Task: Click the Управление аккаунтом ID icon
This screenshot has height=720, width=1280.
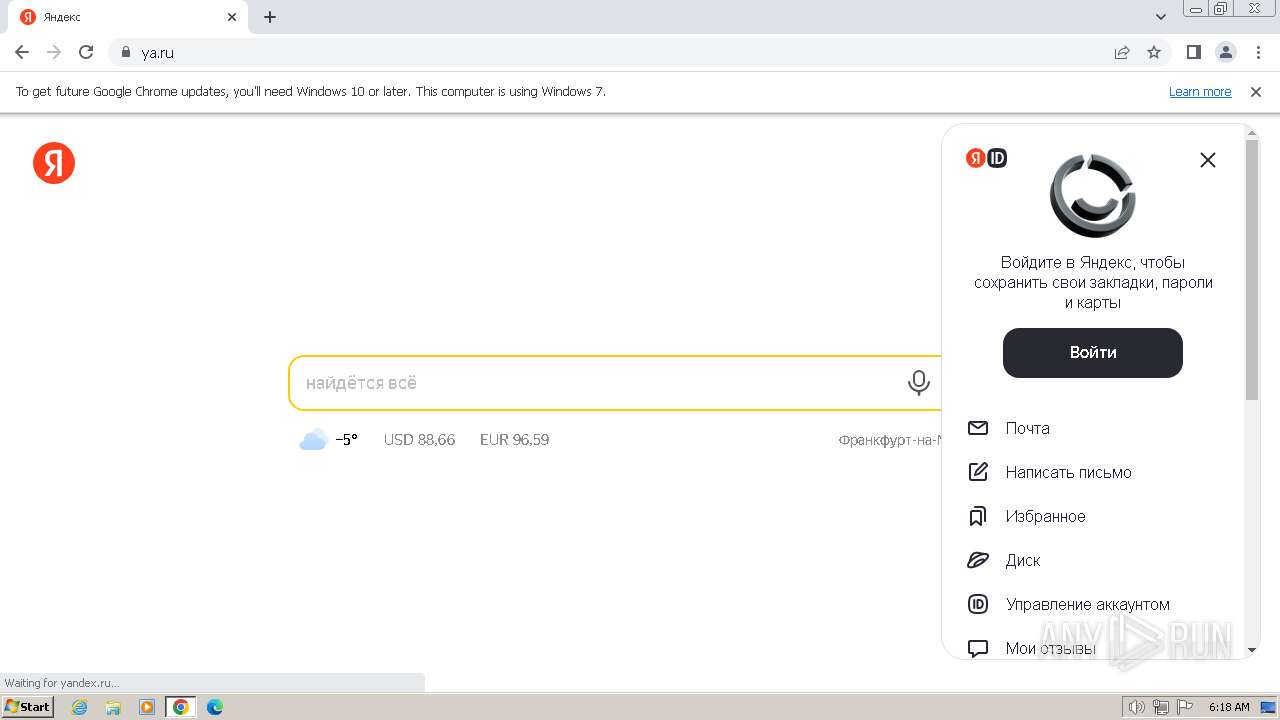Action: (x=978, y=604)
